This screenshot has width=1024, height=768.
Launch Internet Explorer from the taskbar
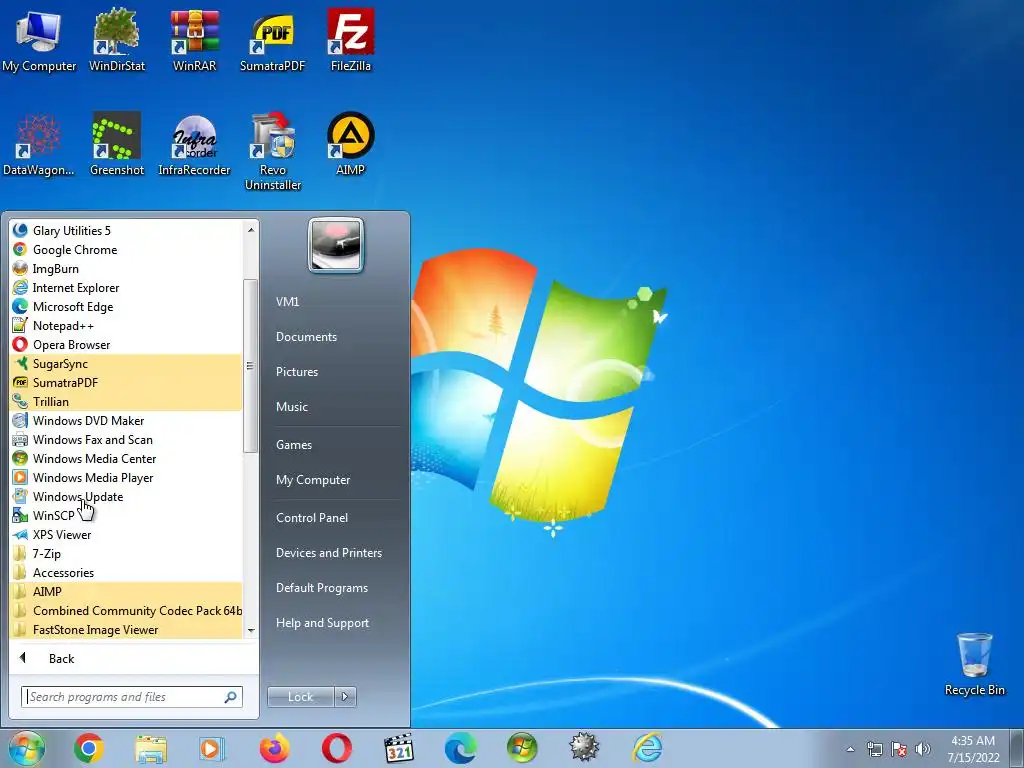click(x=647, y=748)
